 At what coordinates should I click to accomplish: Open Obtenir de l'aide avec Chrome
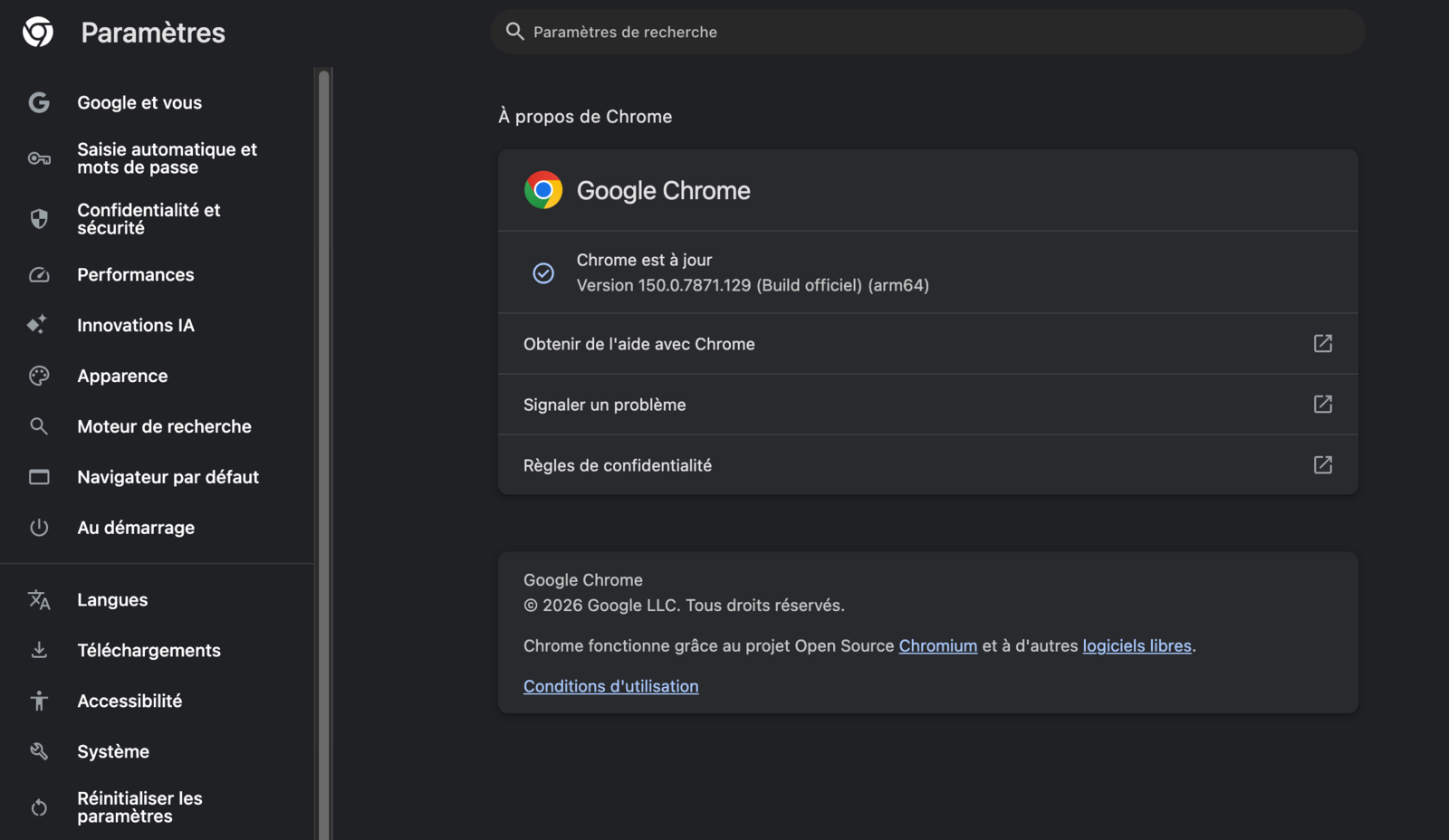(x=928, y=344)
